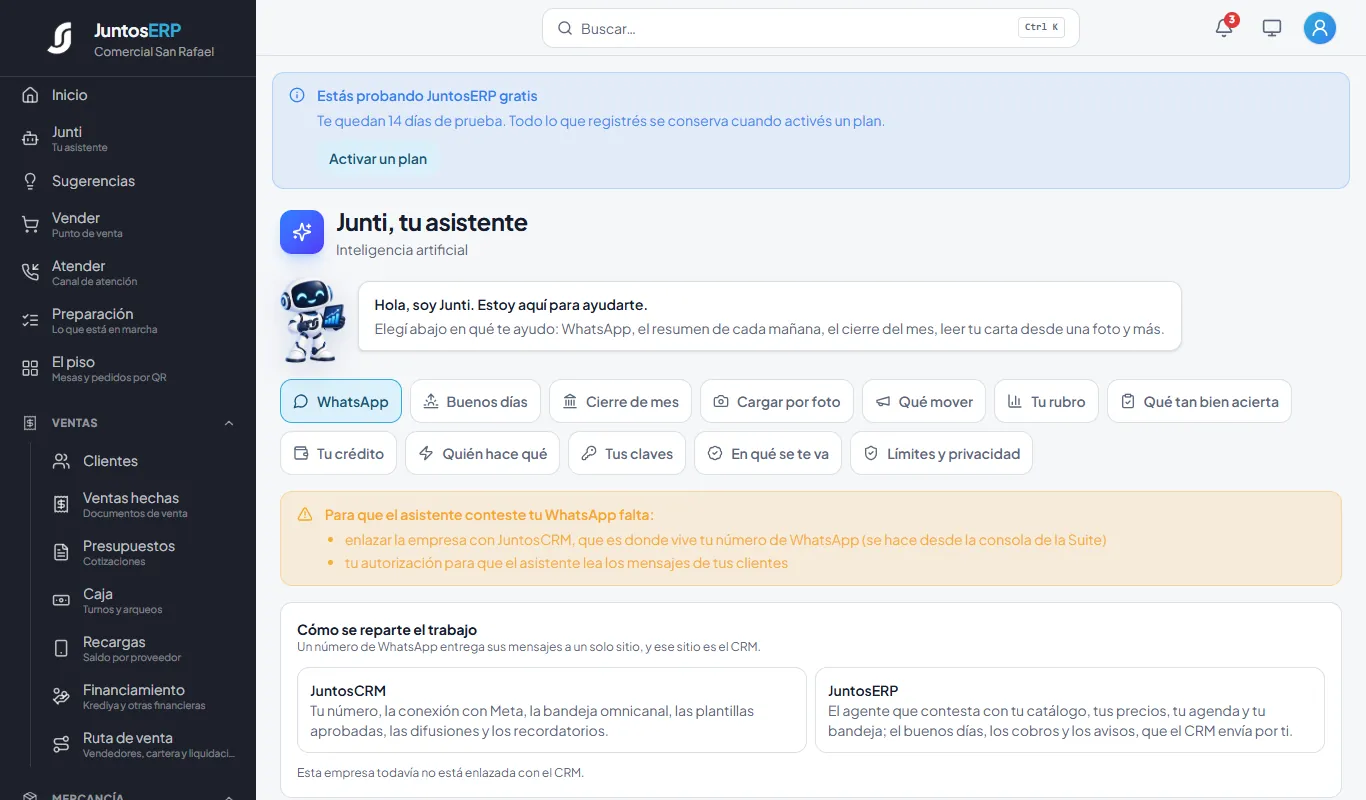
Task: Open the JuntosCRM card
Action: point(552,710)
